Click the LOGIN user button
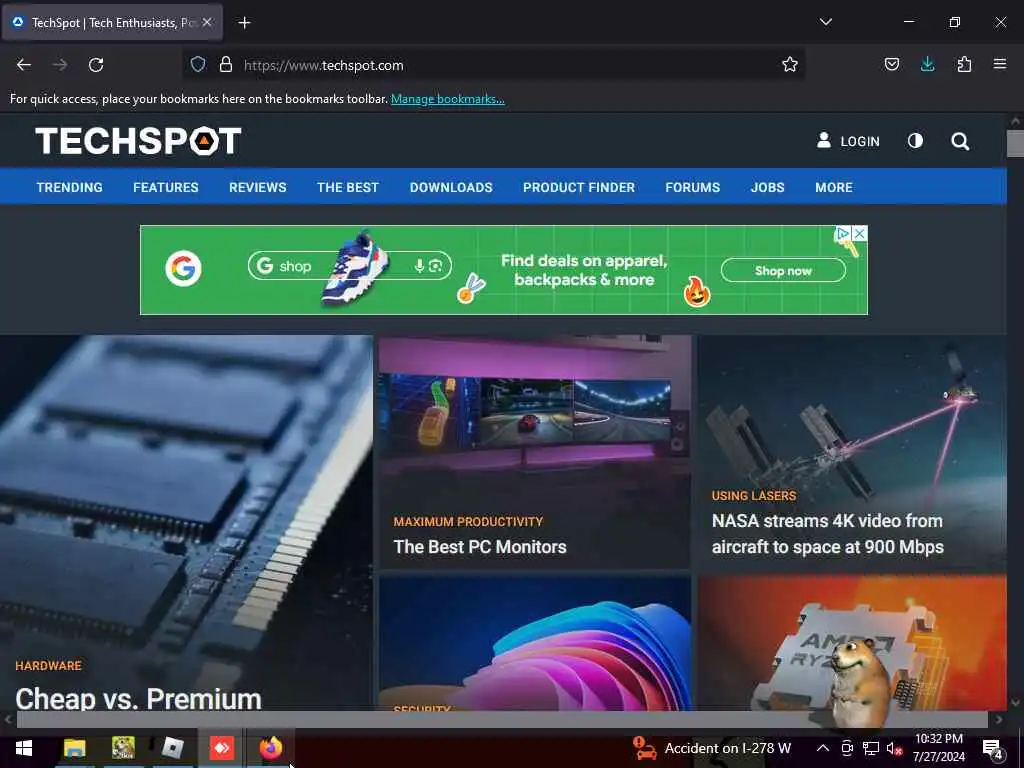The height and width of the screenshot is (768, 1024). [x=848, y=141]
